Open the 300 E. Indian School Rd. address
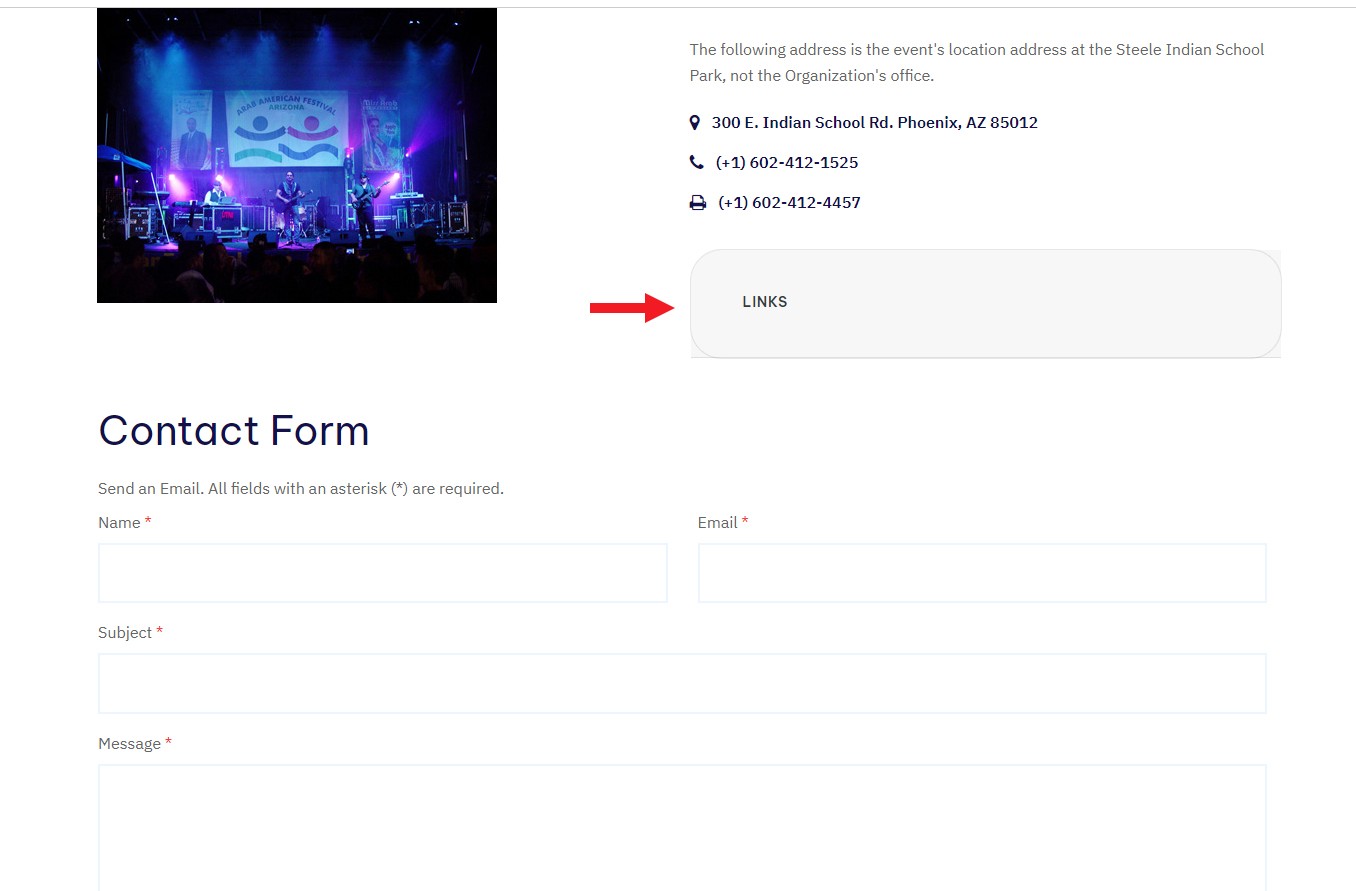Viewport: 1356px width, 891px height. click(874, 123)
